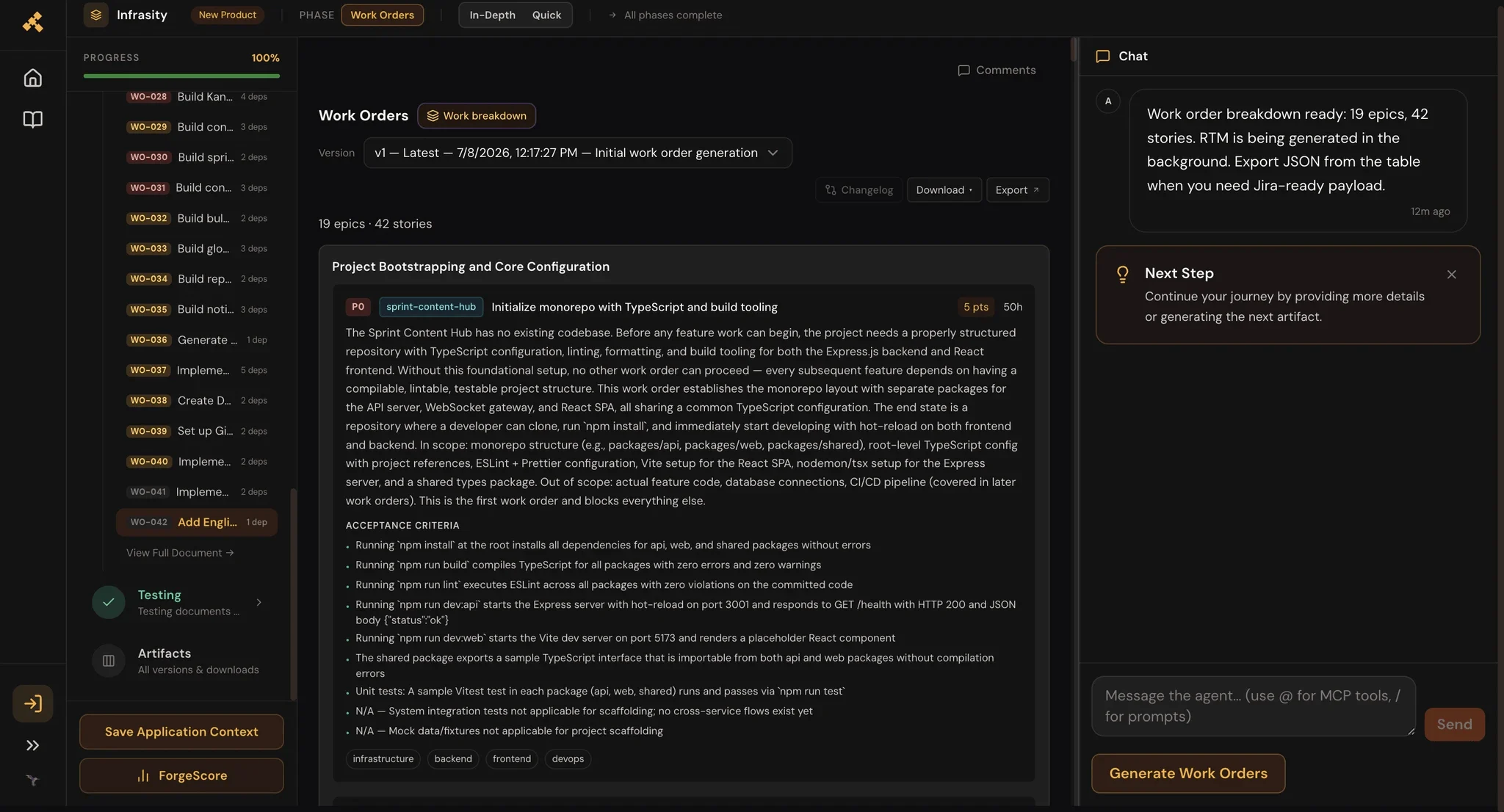This screenshot has height=812, width=1504.
Task: Click the sign-in arrow icon button
Action: coord(32,703)
